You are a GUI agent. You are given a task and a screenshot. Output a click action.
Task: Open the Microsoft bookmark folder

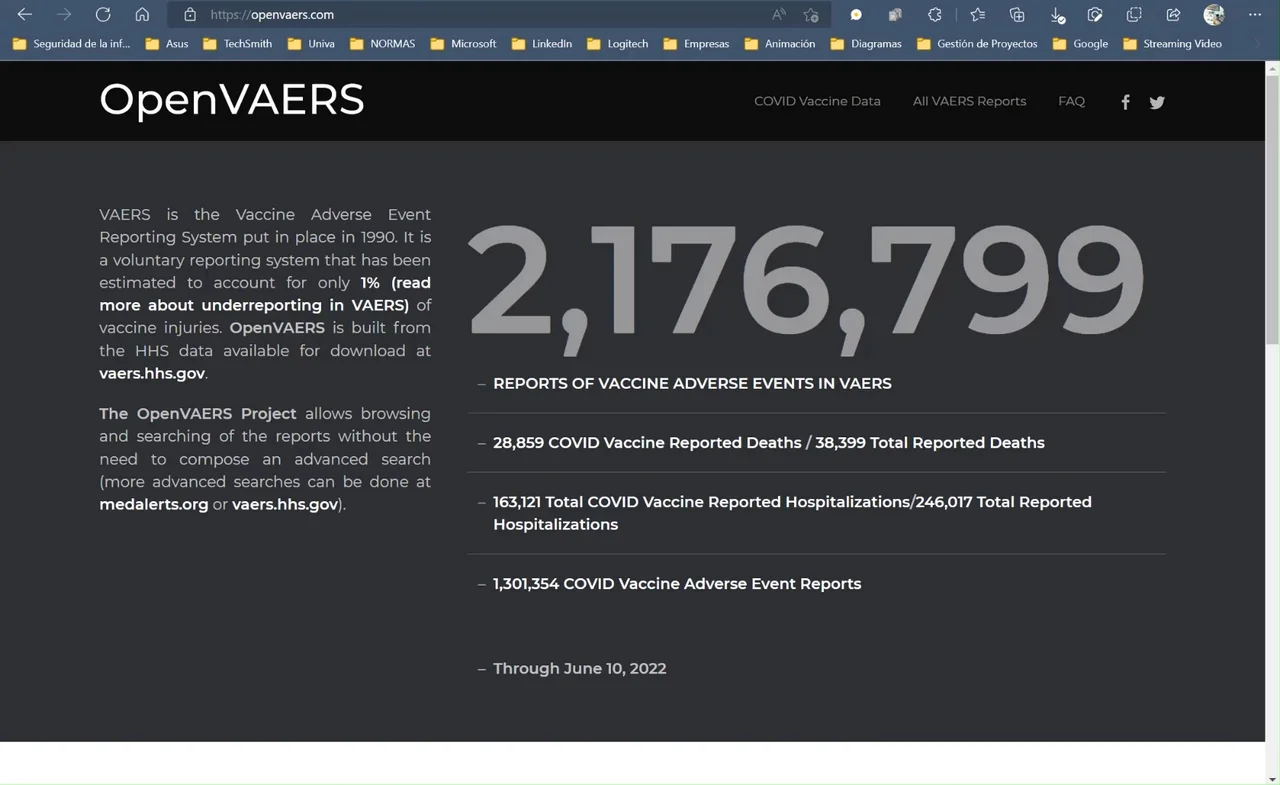[x=464, y=44]
